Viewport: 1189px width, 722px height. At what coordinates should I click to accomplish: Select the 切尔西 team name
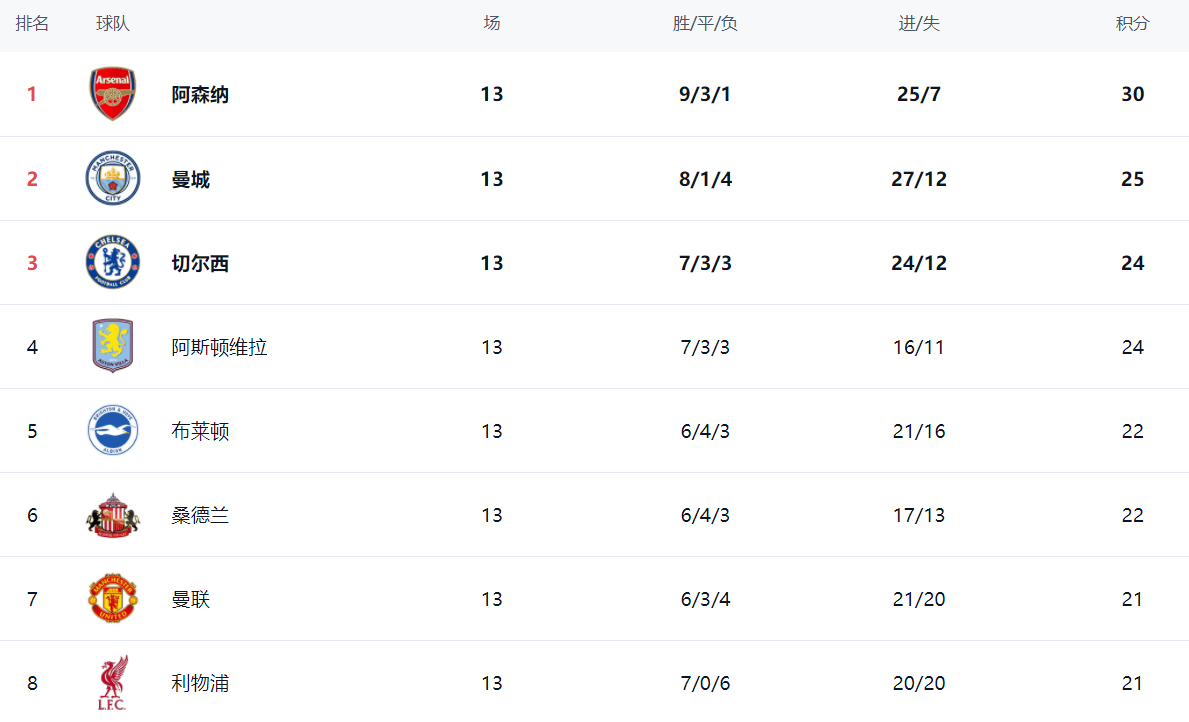tap(200, 264)
